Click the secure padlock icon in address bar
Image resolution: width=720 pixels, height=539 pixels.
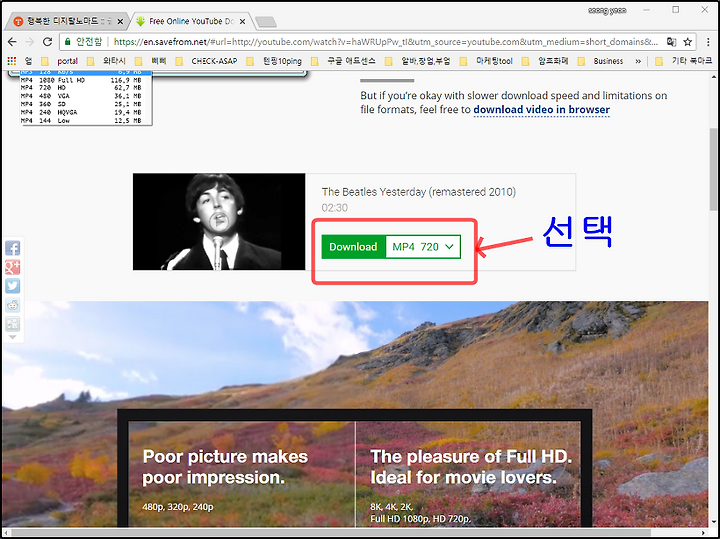pos(68,42)
